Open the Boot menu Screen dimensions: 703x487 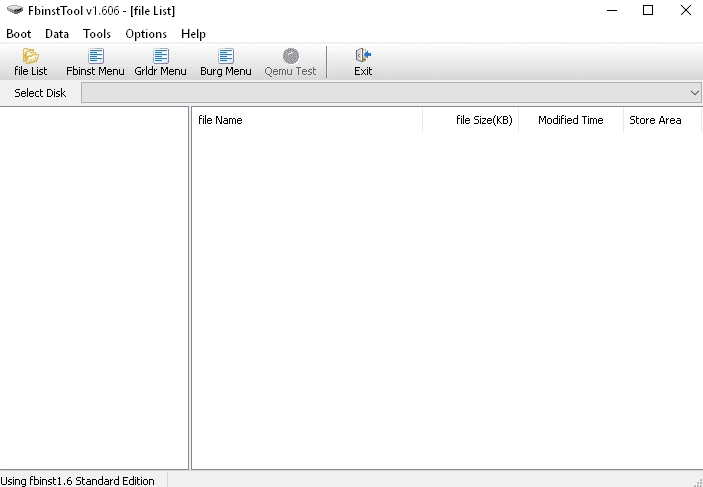tap(19, 34)
